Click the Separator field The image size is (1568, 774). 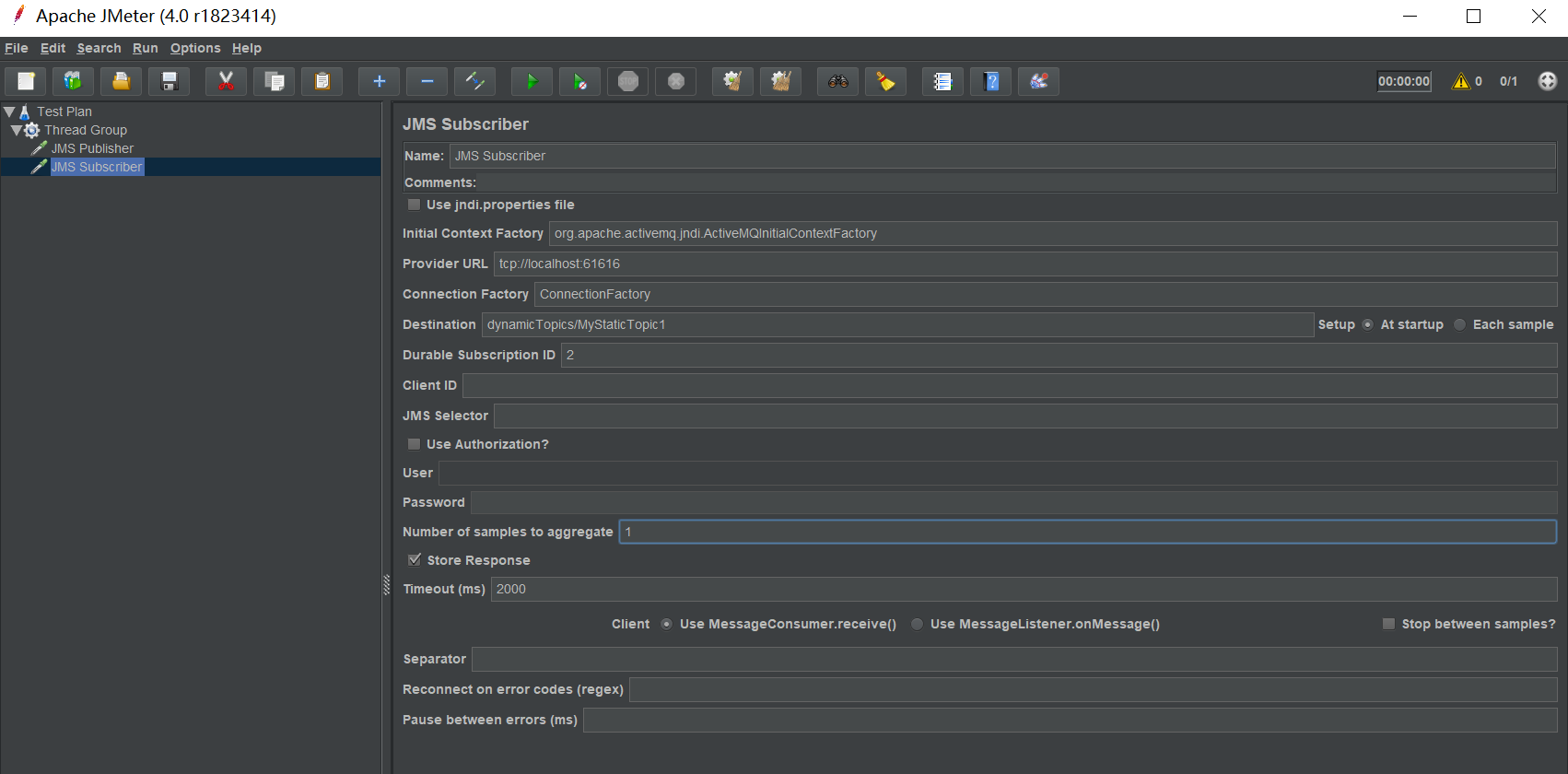[x=1014, y=659]
